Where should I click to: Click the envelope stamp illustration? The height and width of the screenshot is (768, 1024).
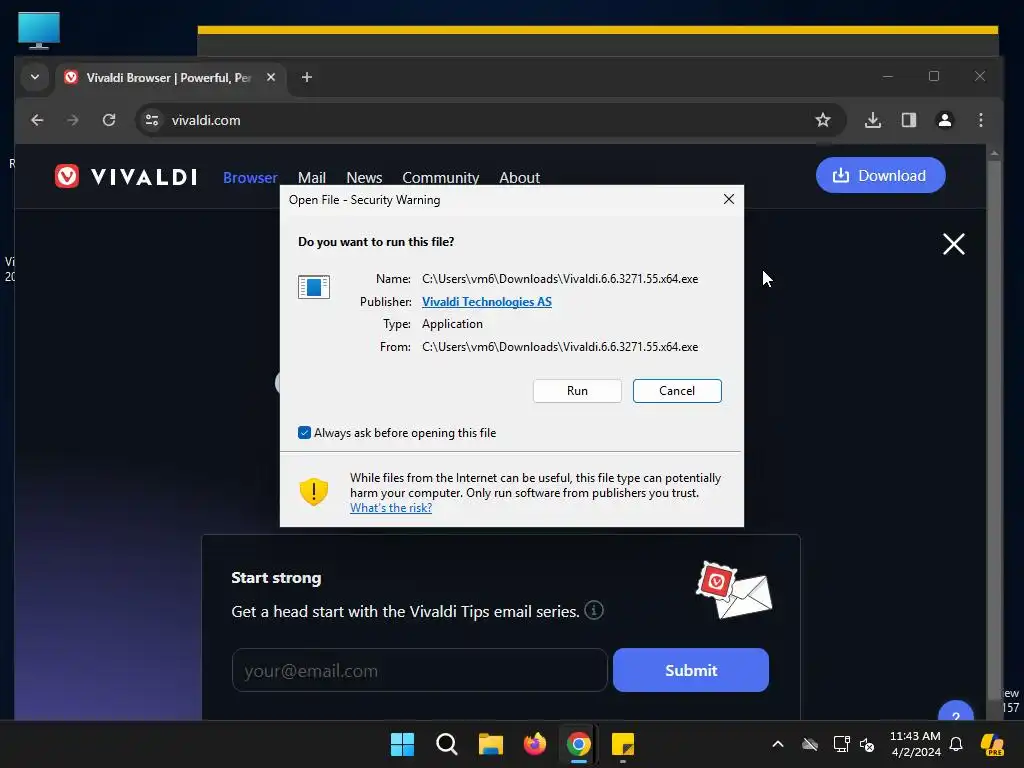[733, 590]
